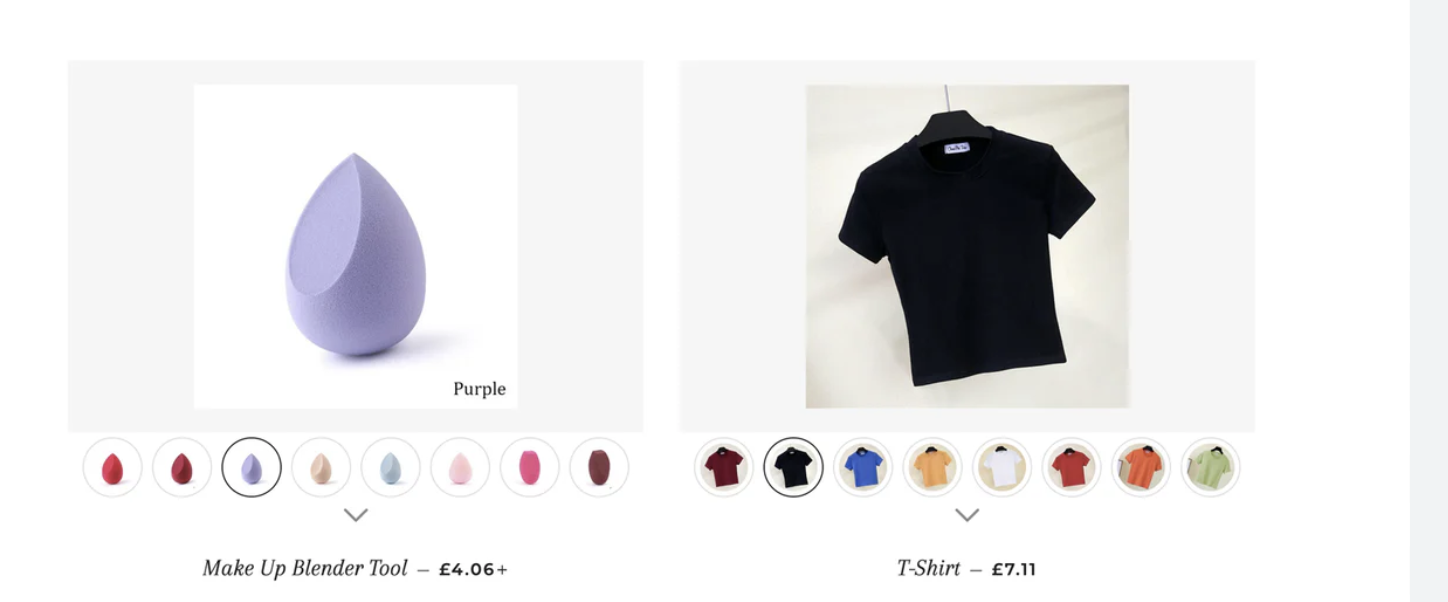Pick the beige blender color option

(x=321, y=467)
